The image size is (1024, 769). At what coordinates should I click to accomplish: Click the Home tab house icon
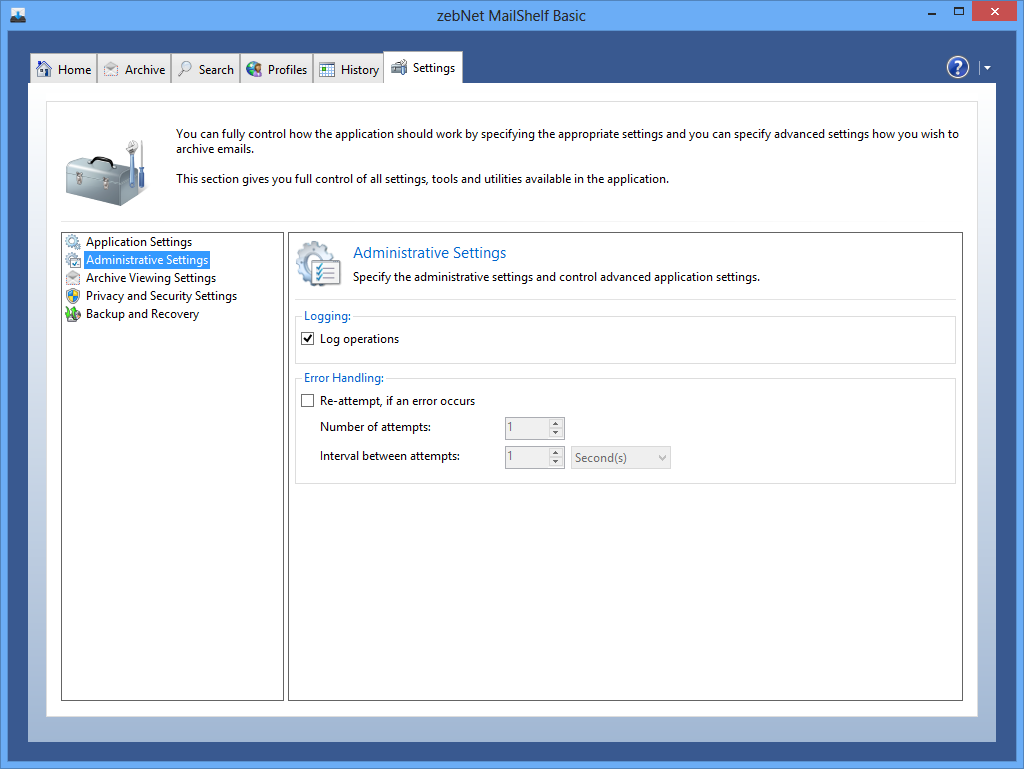[44, 69]
